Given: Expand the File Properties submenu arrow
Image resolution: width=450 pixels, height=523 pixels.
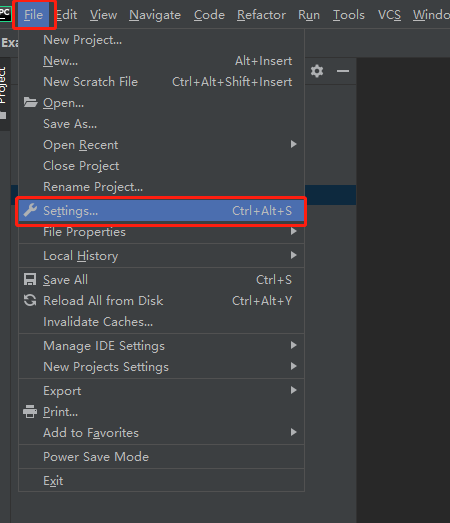Looking at the screenshot, I should point(293,231).
